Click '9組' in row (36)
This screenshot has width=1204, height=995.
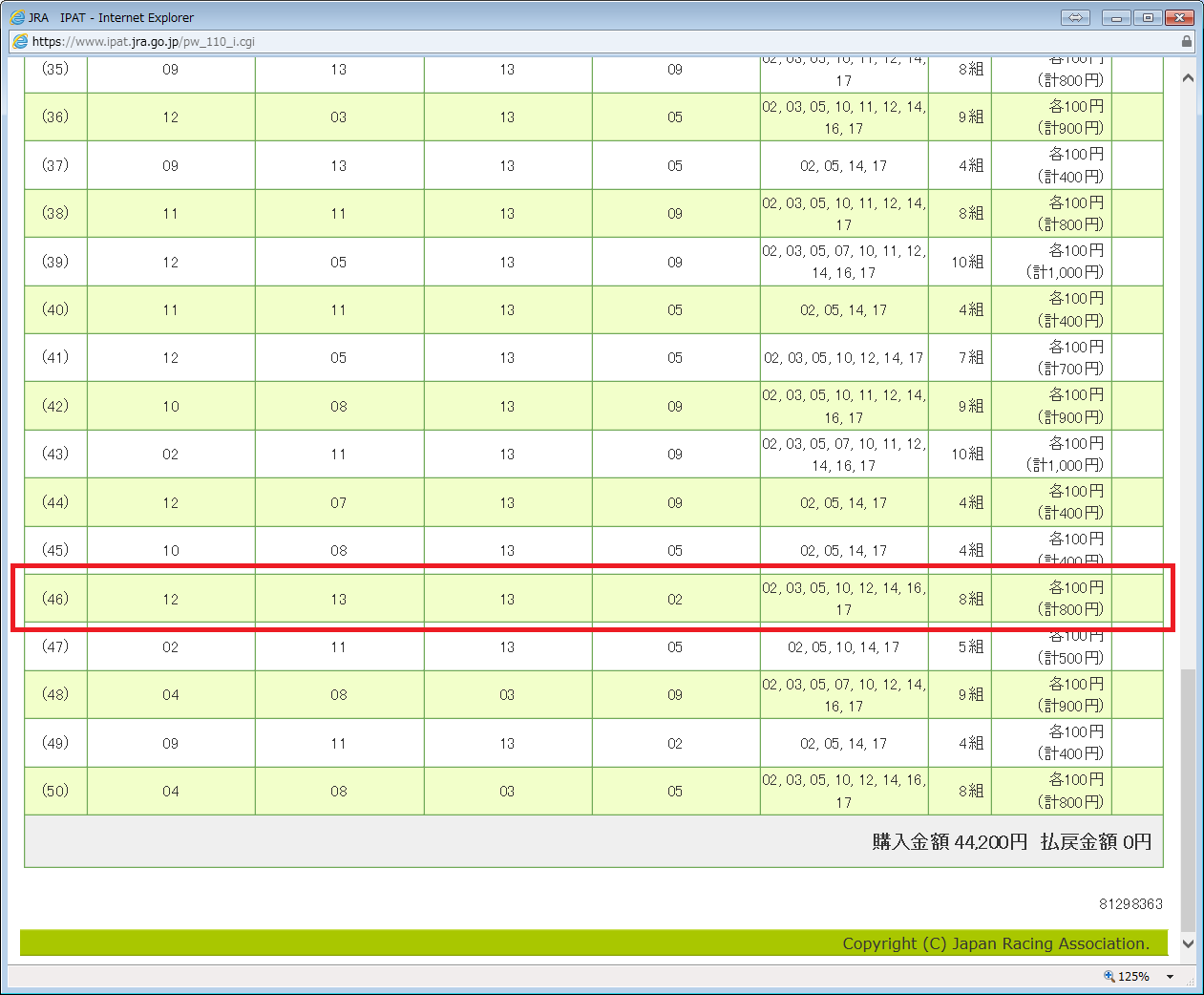[x=971, y=116]
